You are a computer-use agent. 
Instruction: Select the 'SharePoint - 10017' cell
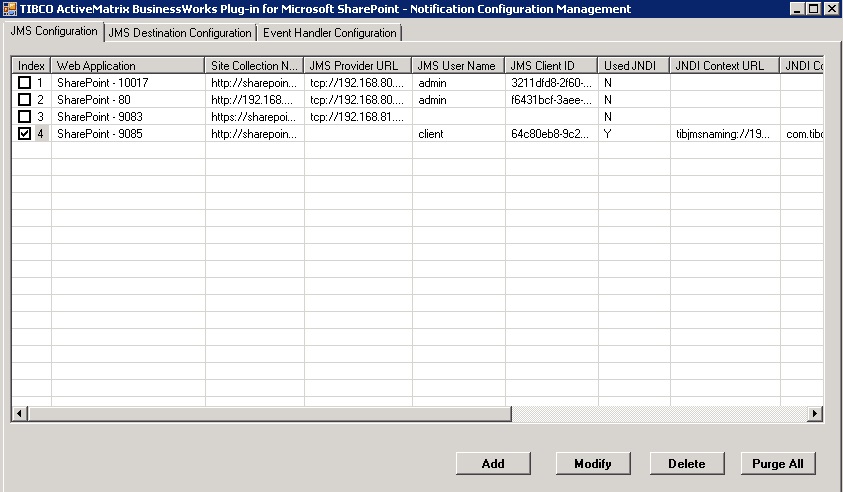(128, 83)
